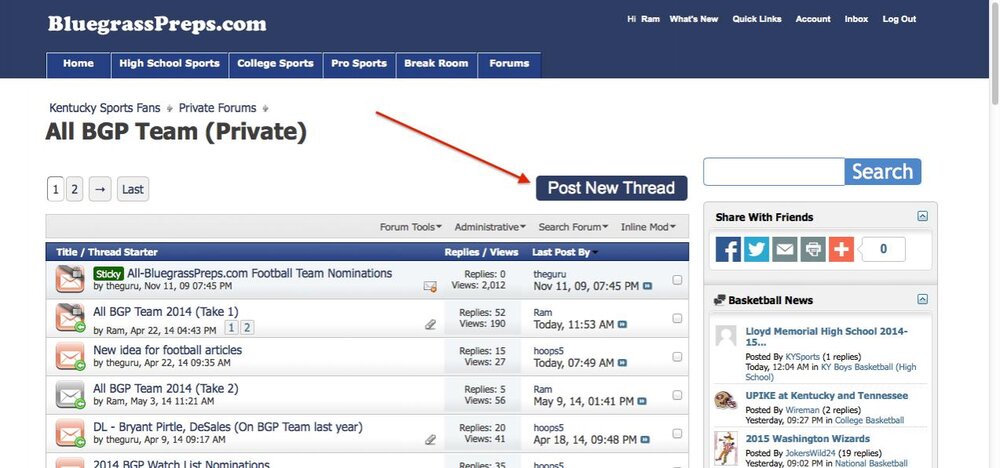Go to Last page of threads
Viewport: 1000px width, 468px height.
point(133,189)
